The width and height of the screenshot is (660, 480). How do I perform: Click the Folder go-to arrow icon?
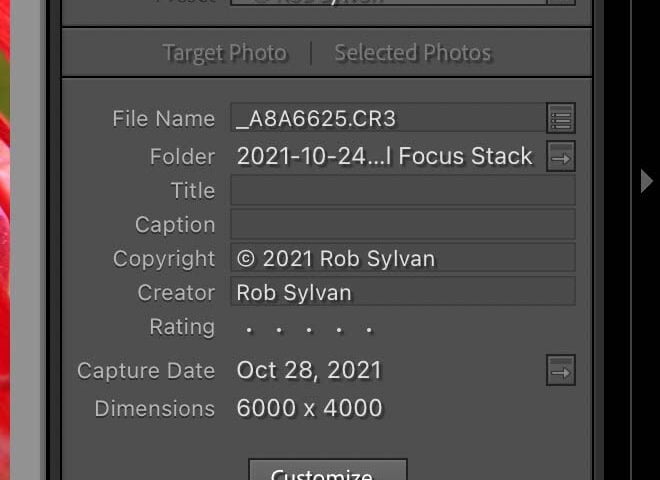[x=561, y=157]
